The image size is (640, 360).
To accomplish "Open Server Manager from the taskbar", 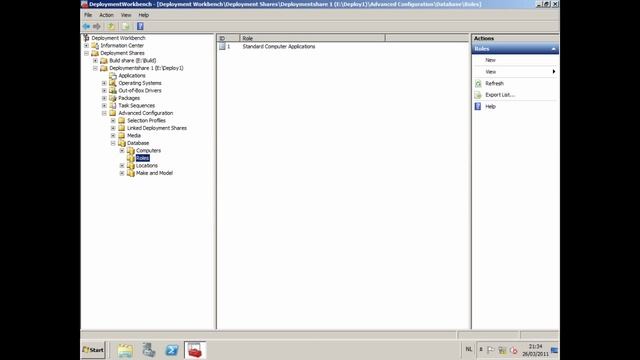I will click(x=149, y=350).
